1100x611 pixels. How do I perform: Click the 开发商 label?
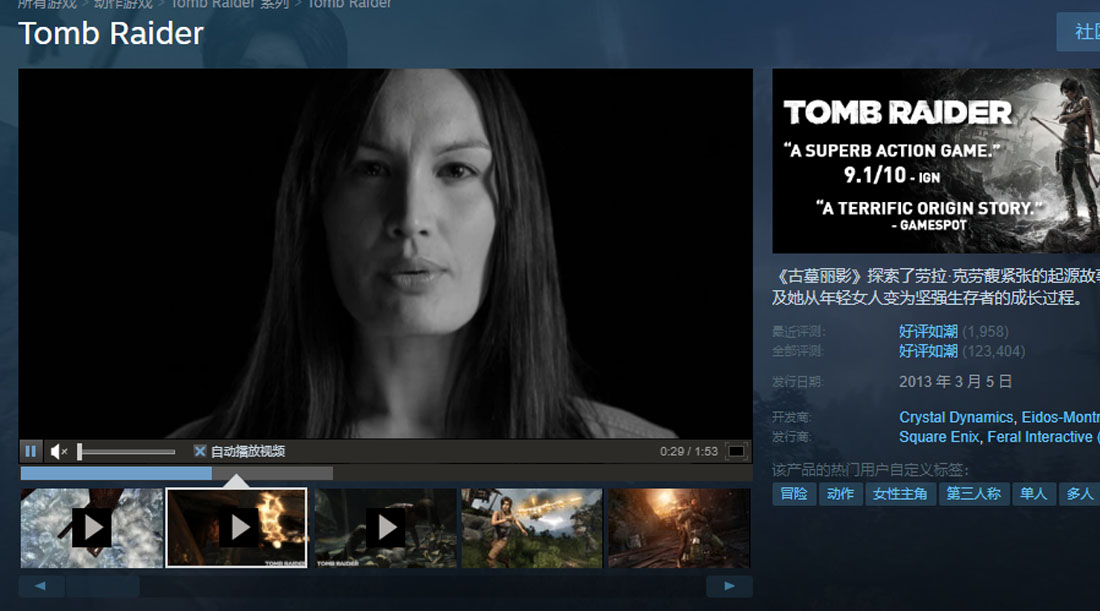tap(792, 417)
